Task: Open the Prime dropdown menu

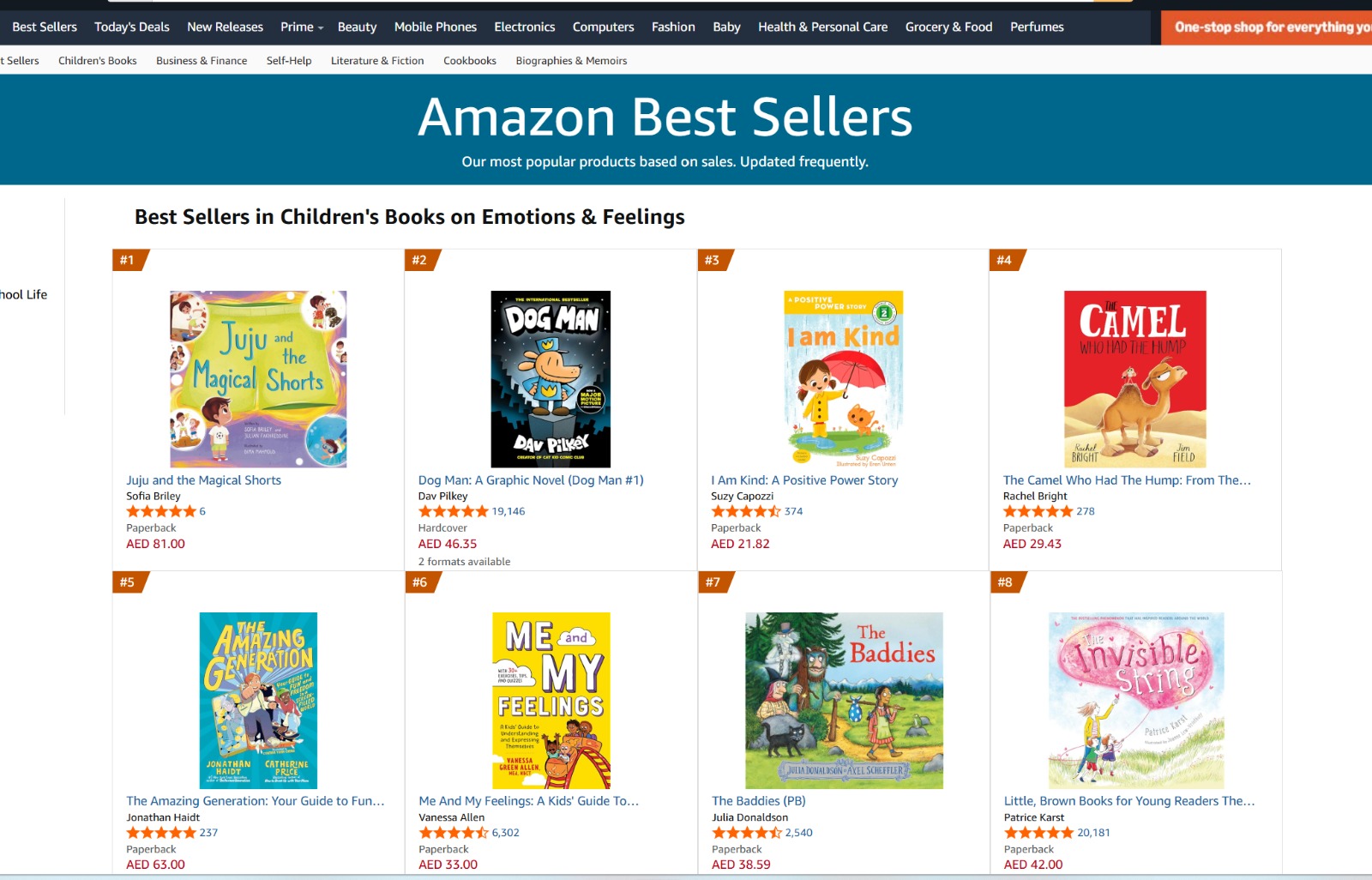Action: tap(301, 27)
